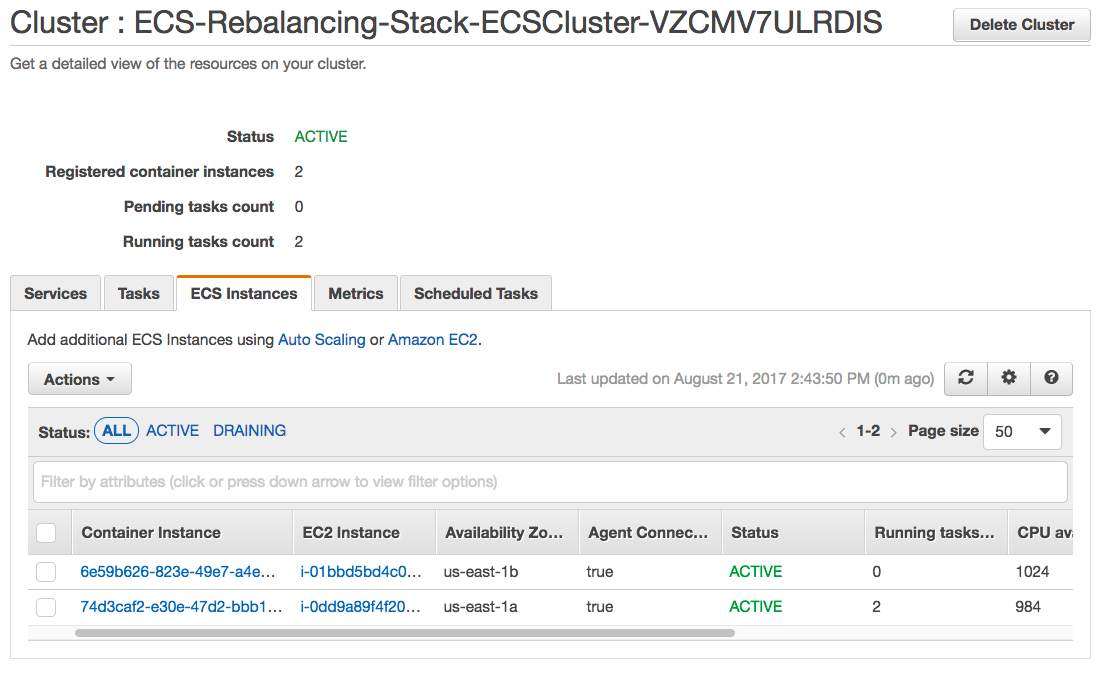Go to previous page arrow

842,432
